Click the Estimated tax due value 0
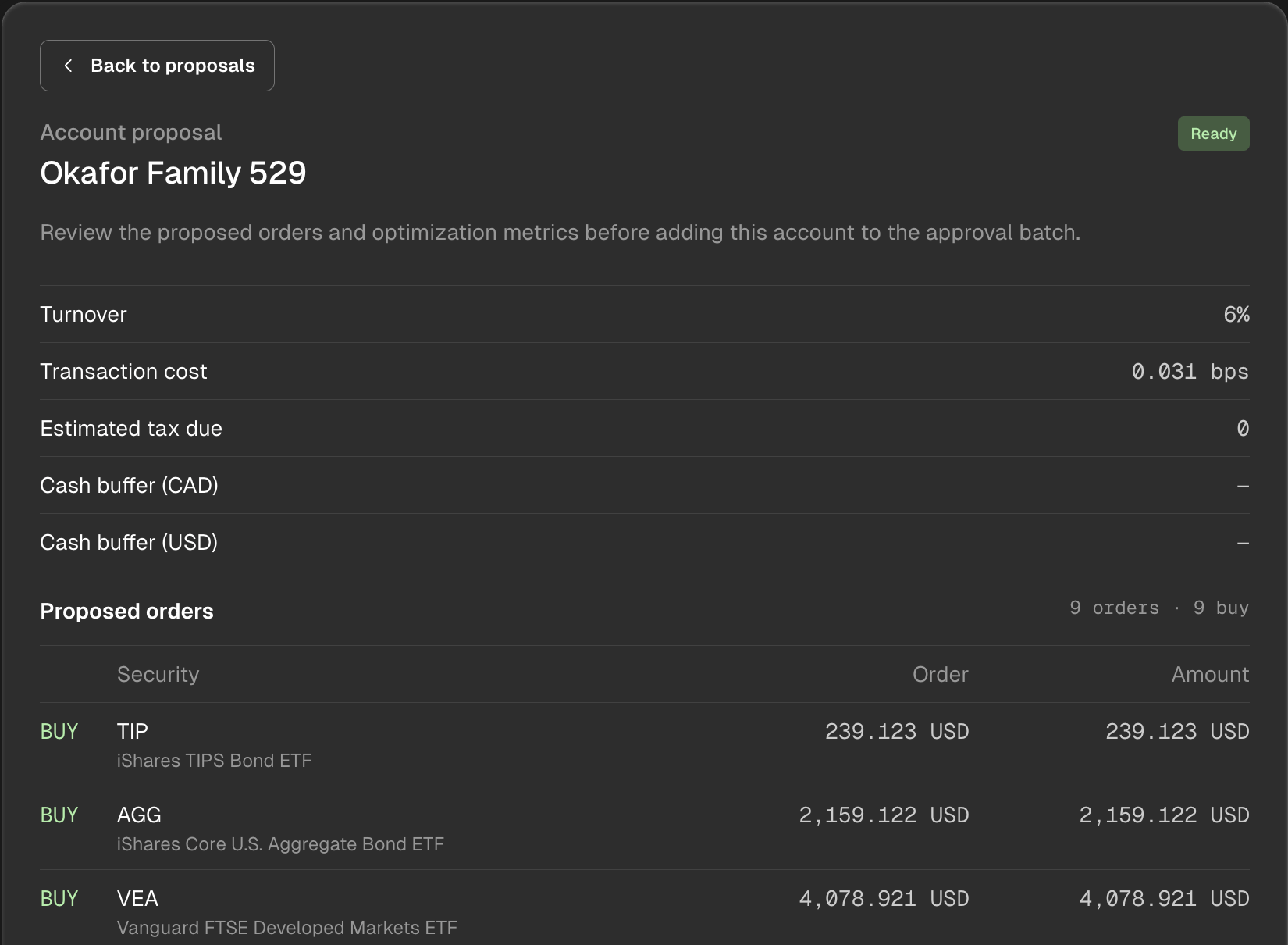Screen dimensions: 1288x945 click(1243, 428)
